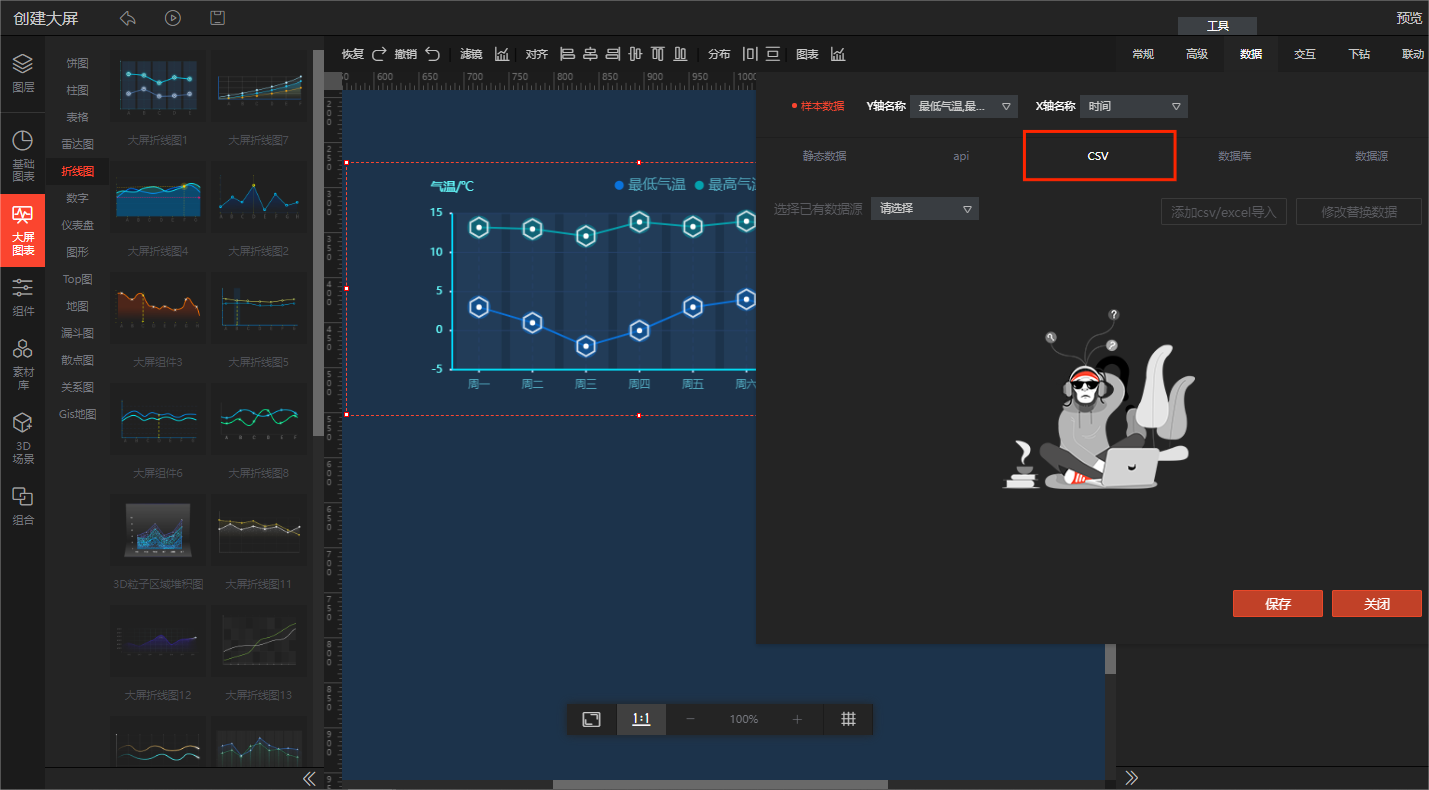Select the api data tab
The image size is (1429, 790).
pyautogui.click(x=961, y=156)
